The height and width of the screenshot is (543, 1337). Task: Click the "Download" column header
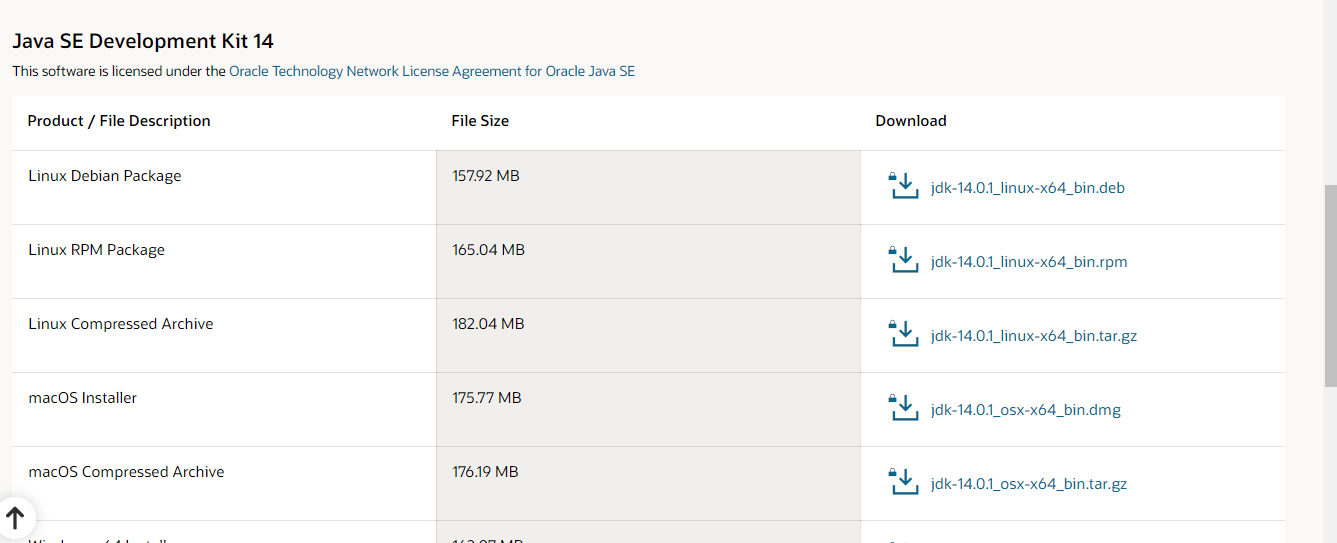click(x=911, y=121)
